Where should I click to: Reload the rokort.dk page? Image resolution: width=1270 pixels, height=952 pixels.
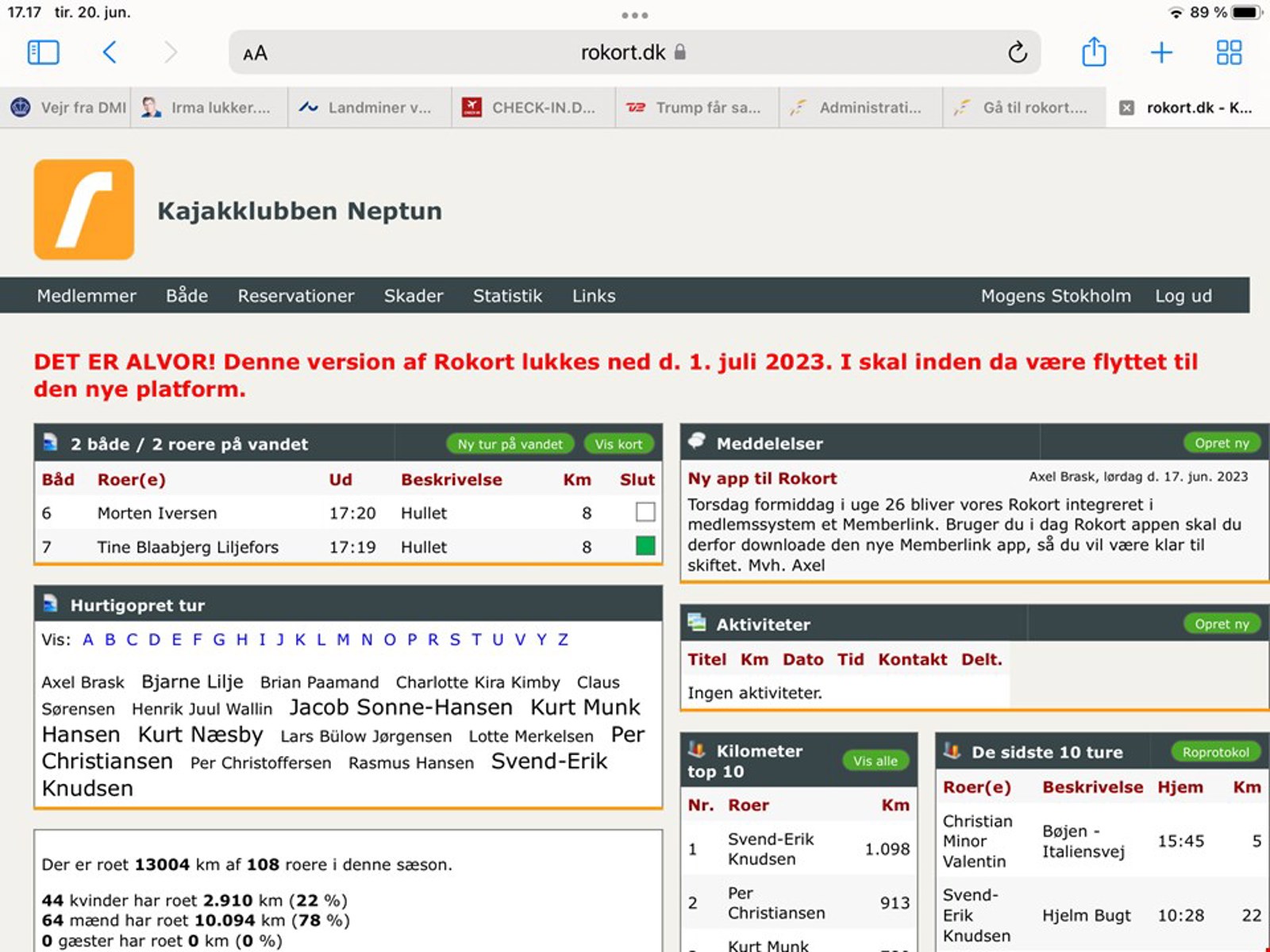1017,52
